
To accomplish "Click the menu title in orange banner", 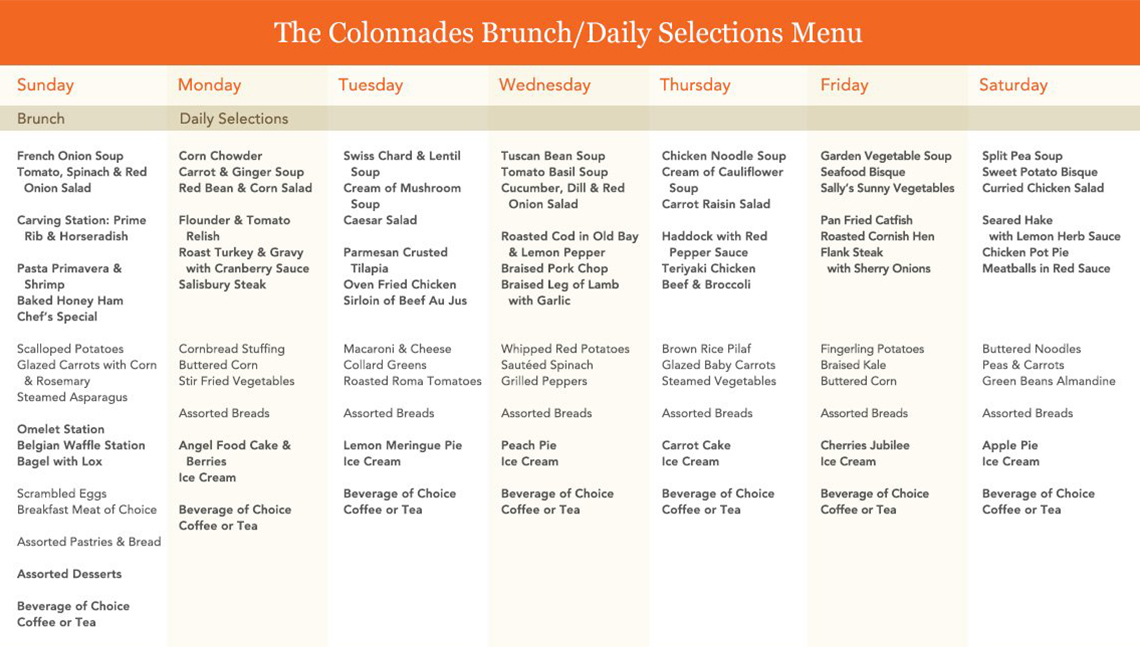I will click(x=568, y=33).
